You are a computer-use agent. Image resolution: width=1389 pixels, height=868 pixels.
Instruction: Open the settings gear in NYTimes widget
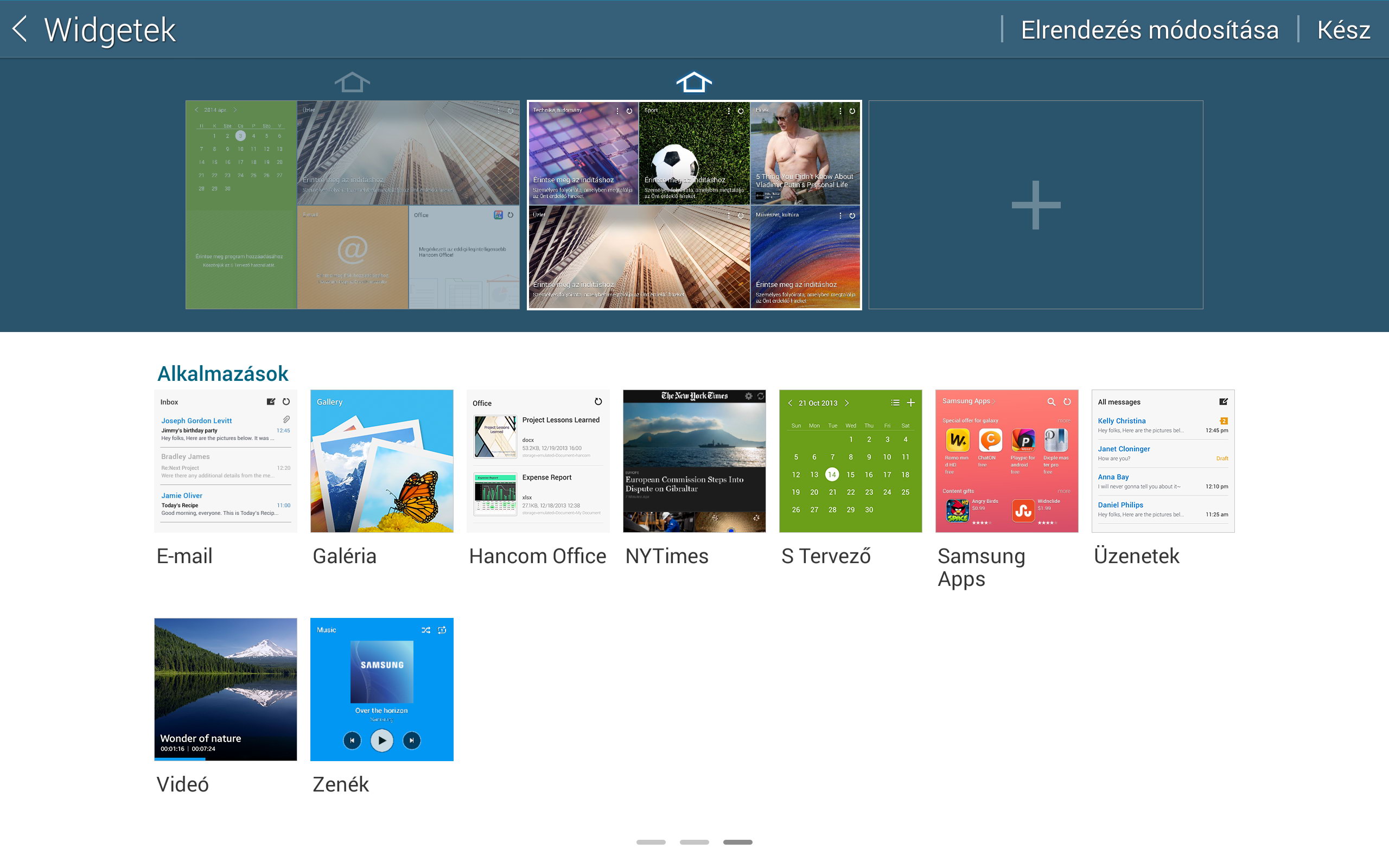pyautogui.click(x=748, y=396)
